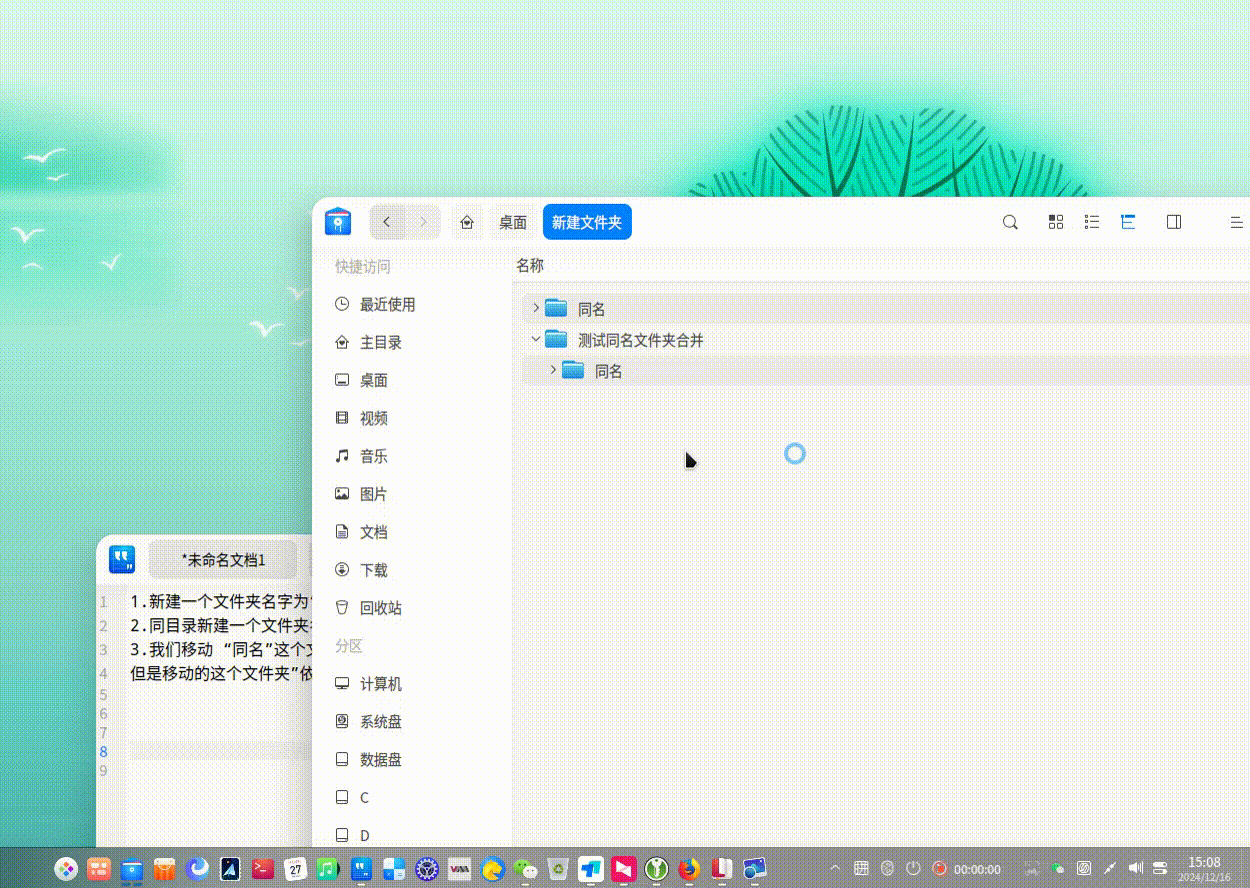The image size is (1250, 888).
Task: Open the terminal dock icon
Action: (x=263, y=869)
